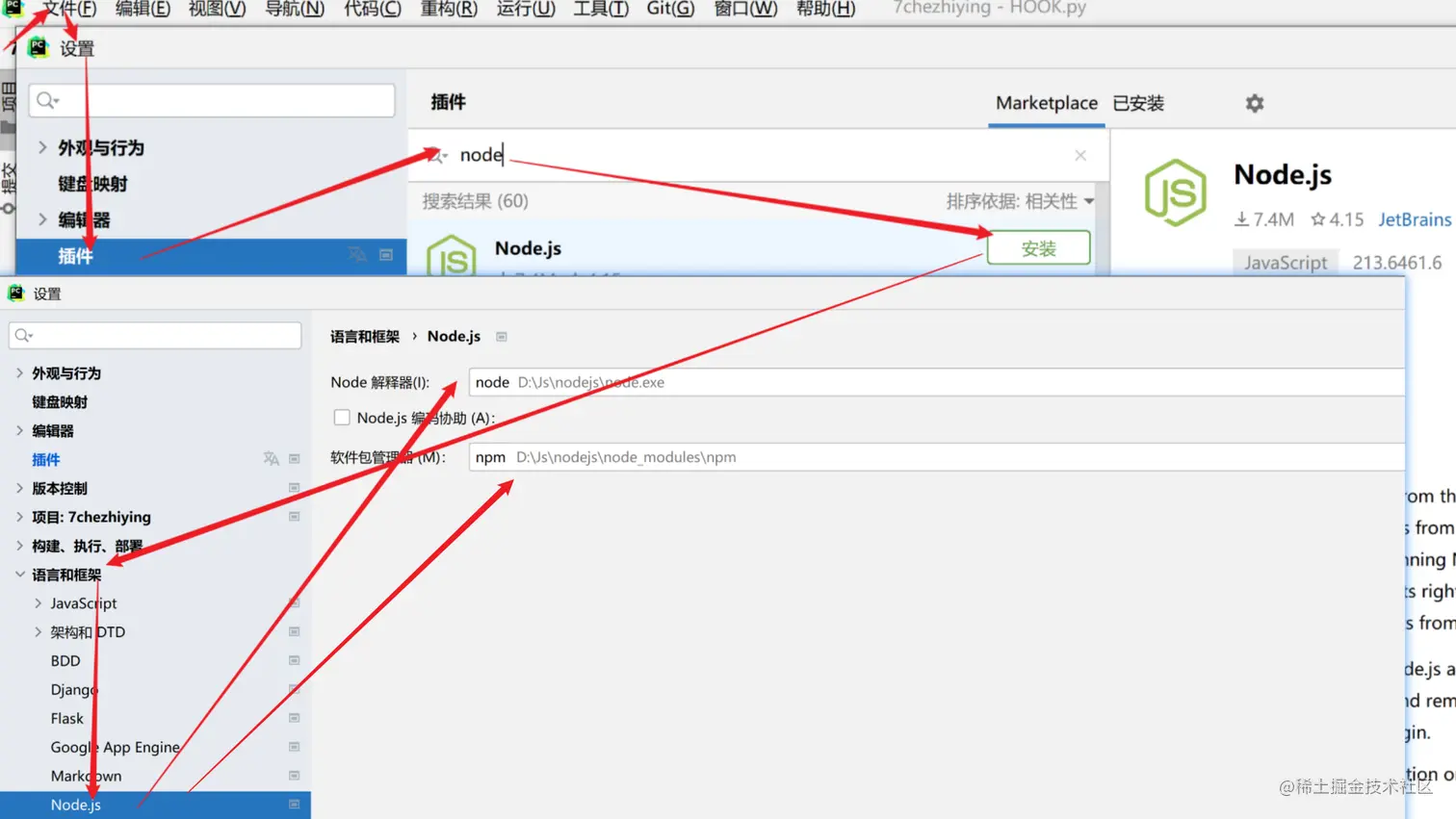Click project-level icon on highlighted Node.js row
Screen dimensions: 1456x819
pos(294,805)
